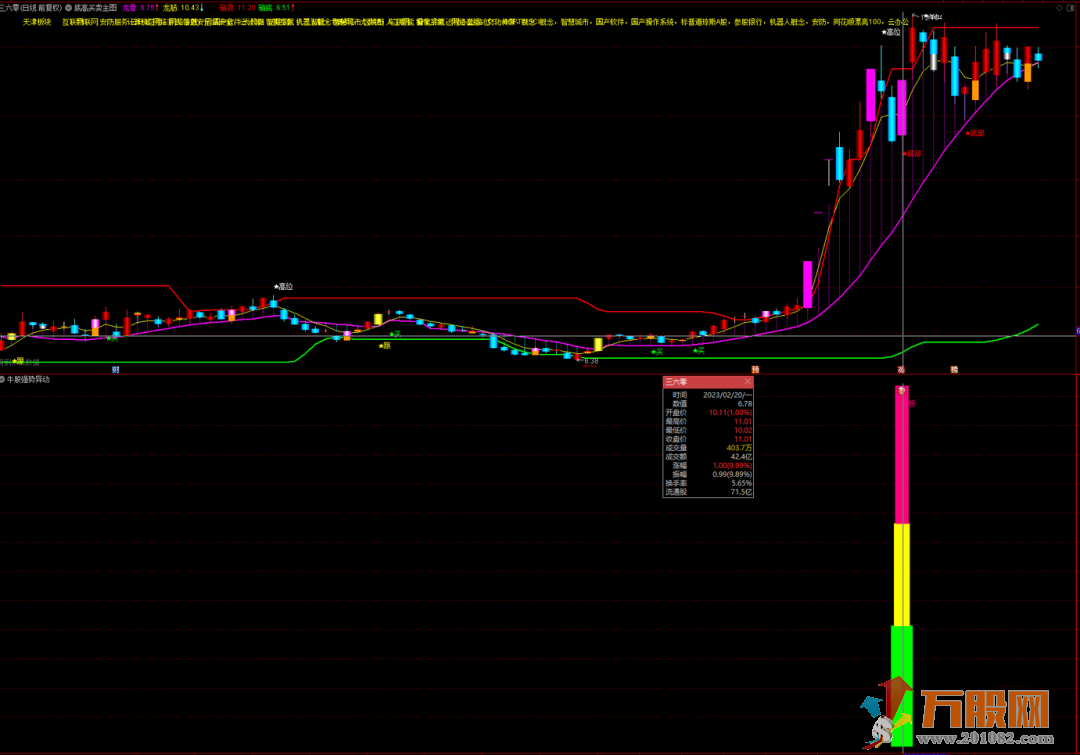Click the 6.38 low price label
Image resolution: width=1080 pixels, height=755 pixels.
590,361
